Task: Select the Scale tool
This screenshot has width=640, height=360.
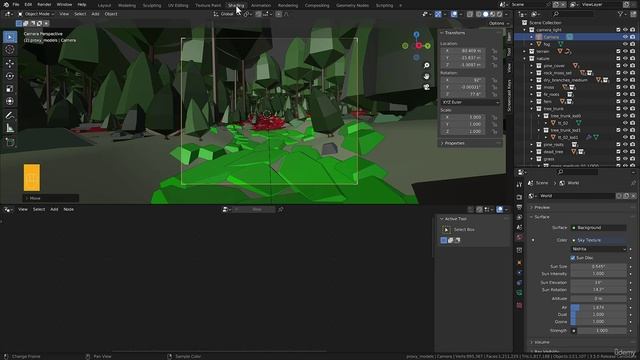Action: [x=10, y=89]
